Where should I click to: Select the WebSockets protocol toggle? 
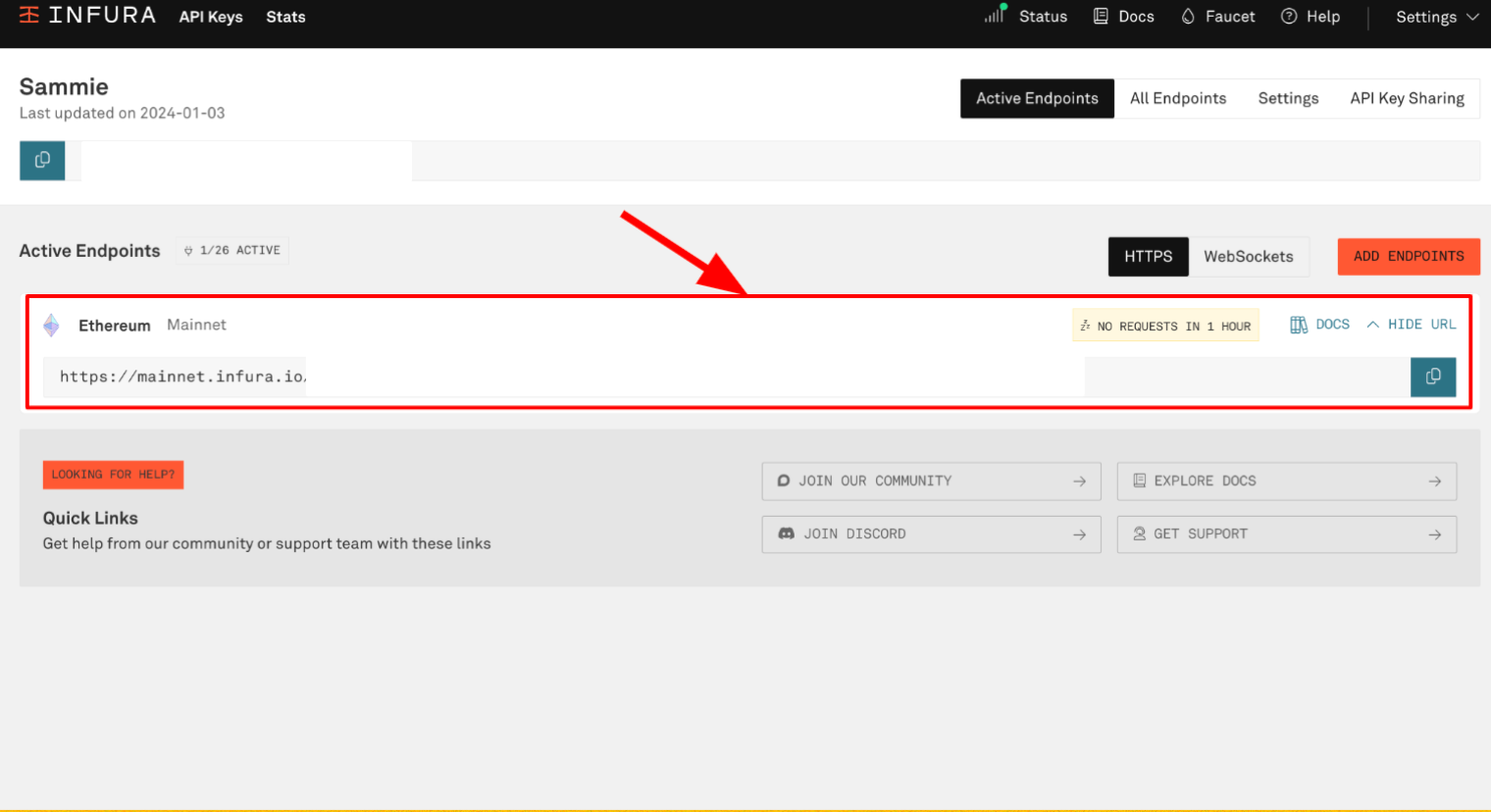tap(1248, 256)
